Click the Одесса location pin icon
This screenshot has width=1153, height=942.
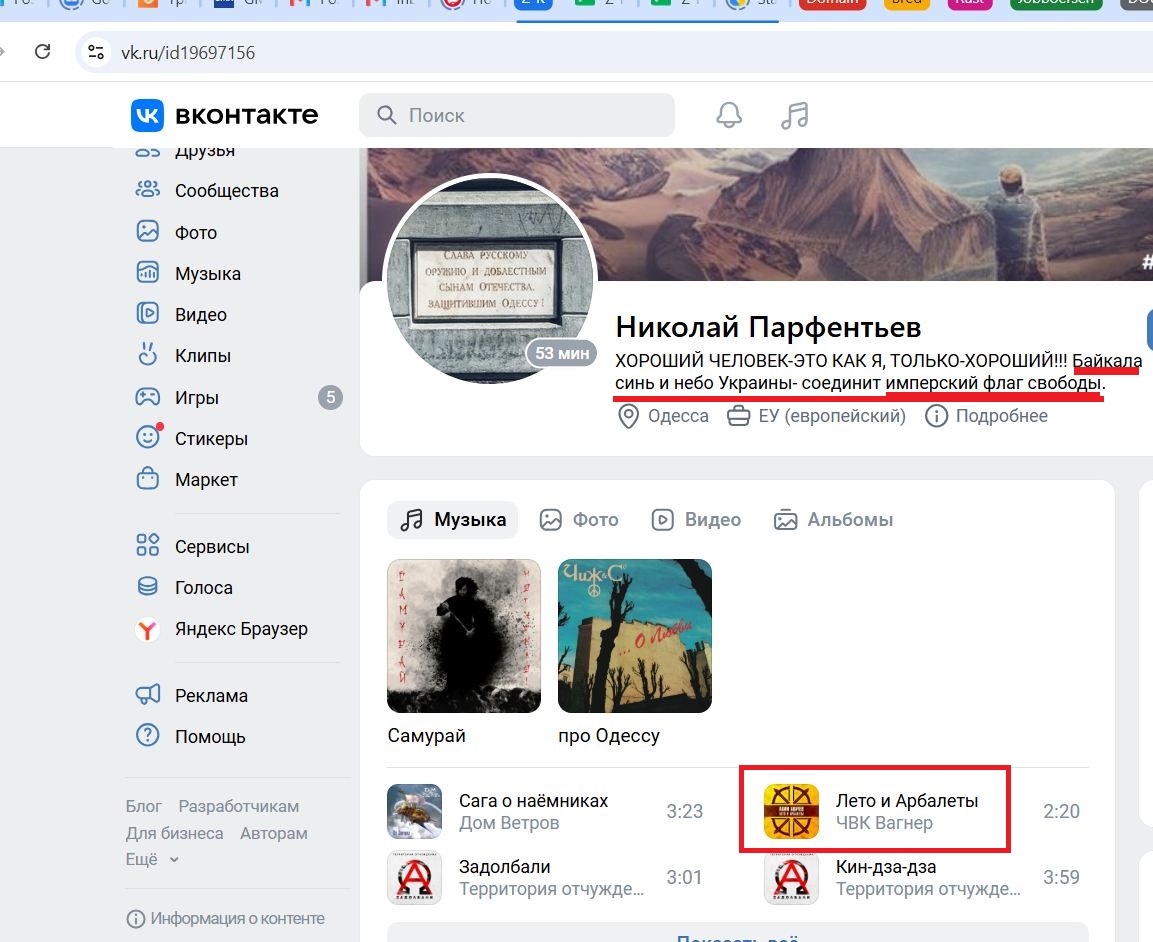coord(628,416)
